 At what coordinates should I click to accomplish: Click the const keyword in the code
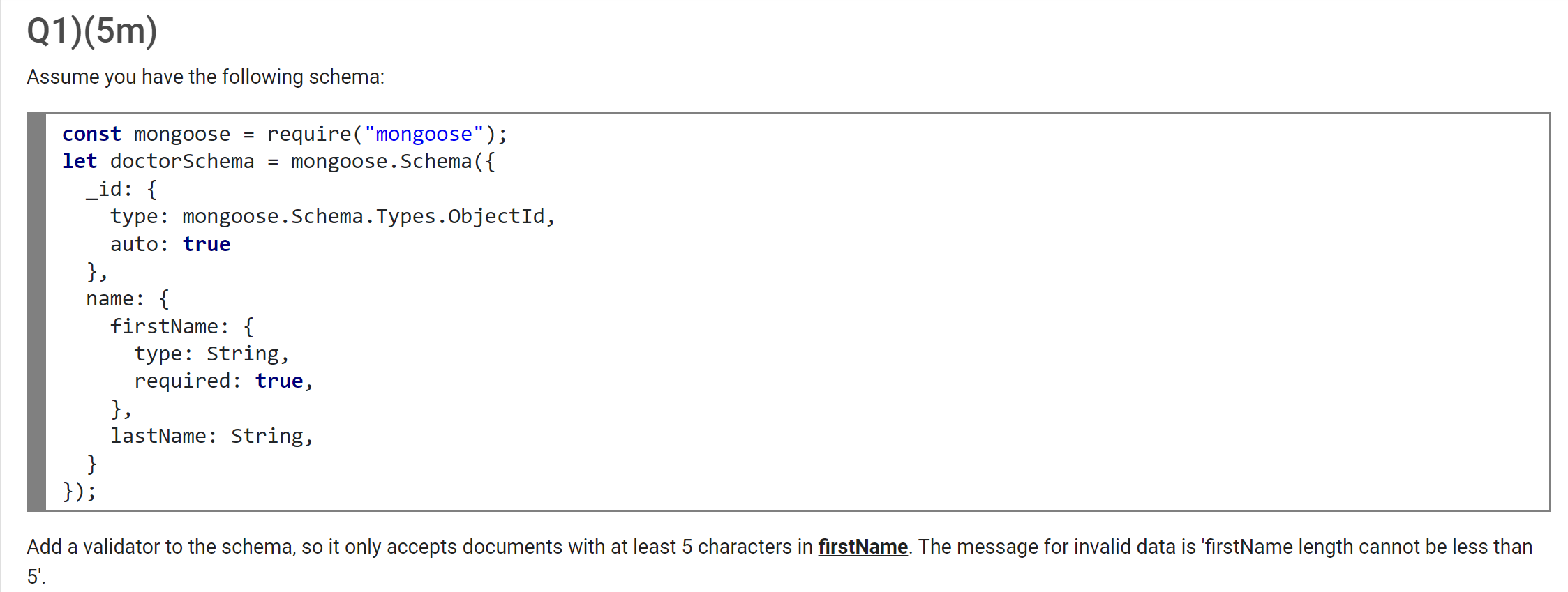pyautogui.click(x=91, y=134)
